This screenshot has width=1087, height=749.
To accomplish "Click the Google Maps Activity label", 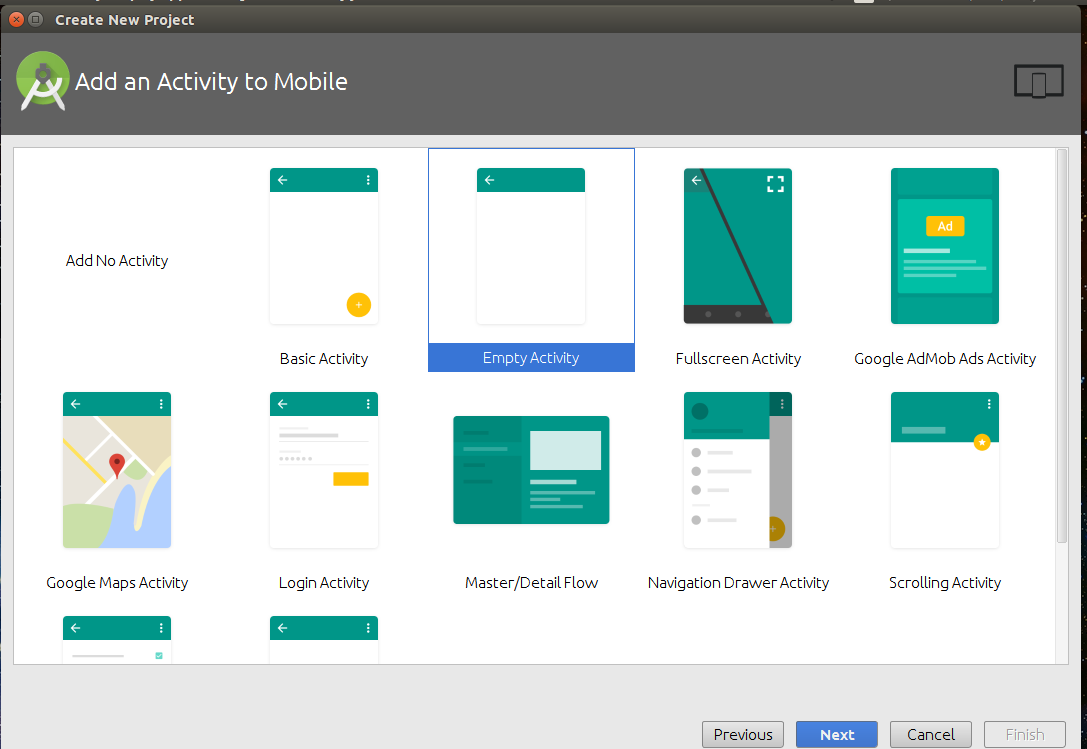I will pos(117,583).
